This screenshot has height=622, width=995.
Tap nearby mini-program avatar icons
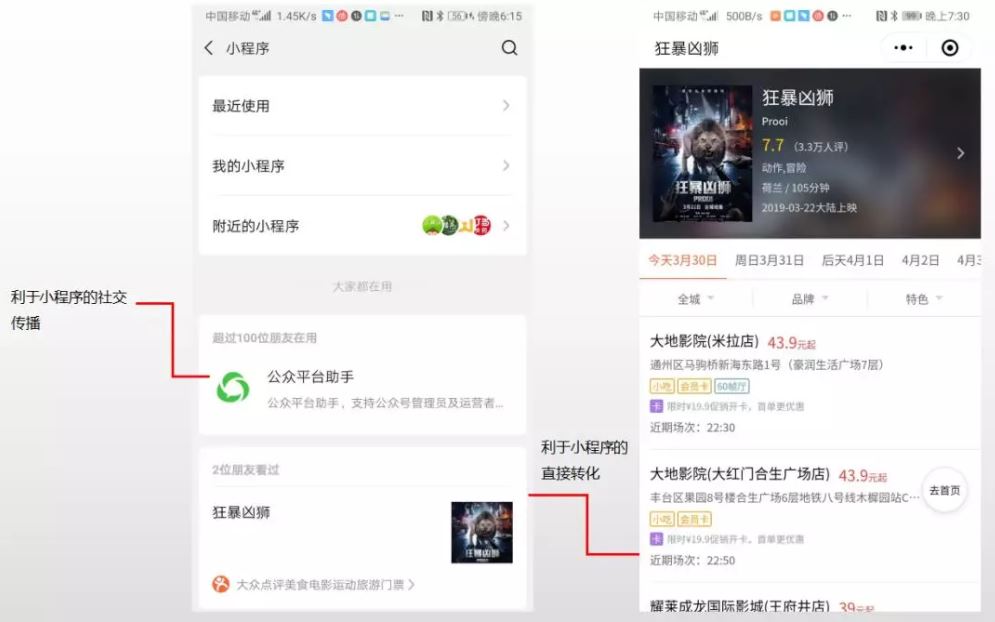[456, 225]
